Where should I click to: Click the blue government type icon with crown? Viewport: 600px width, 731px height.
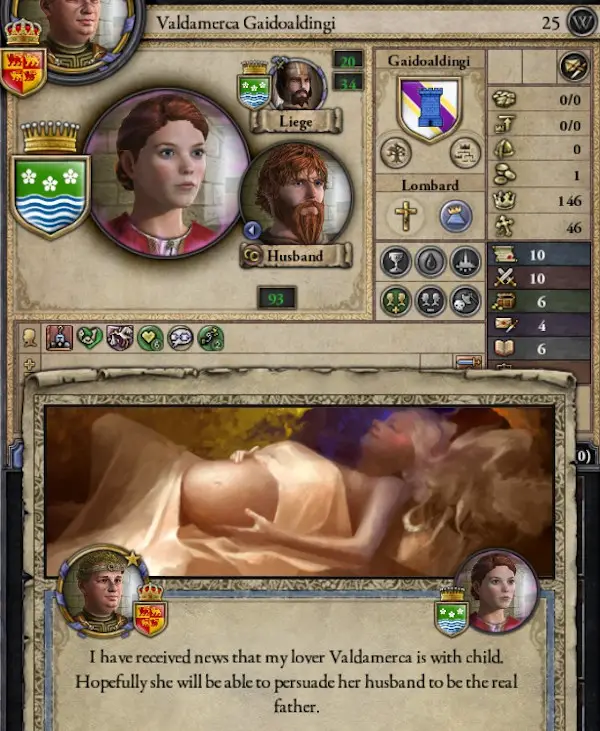point(455,216)
